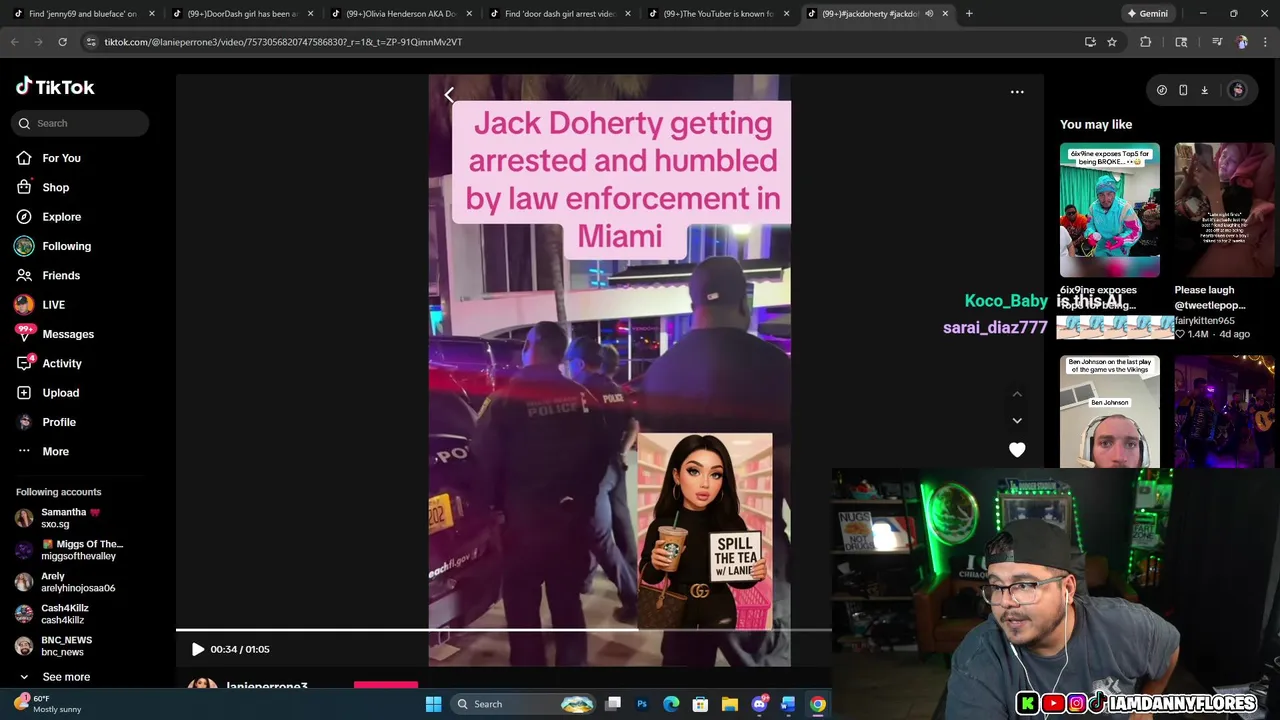Viewport: 1280px width, 720px height.
Task: Click the download desktop app icon
Action: coord(1204,90)
